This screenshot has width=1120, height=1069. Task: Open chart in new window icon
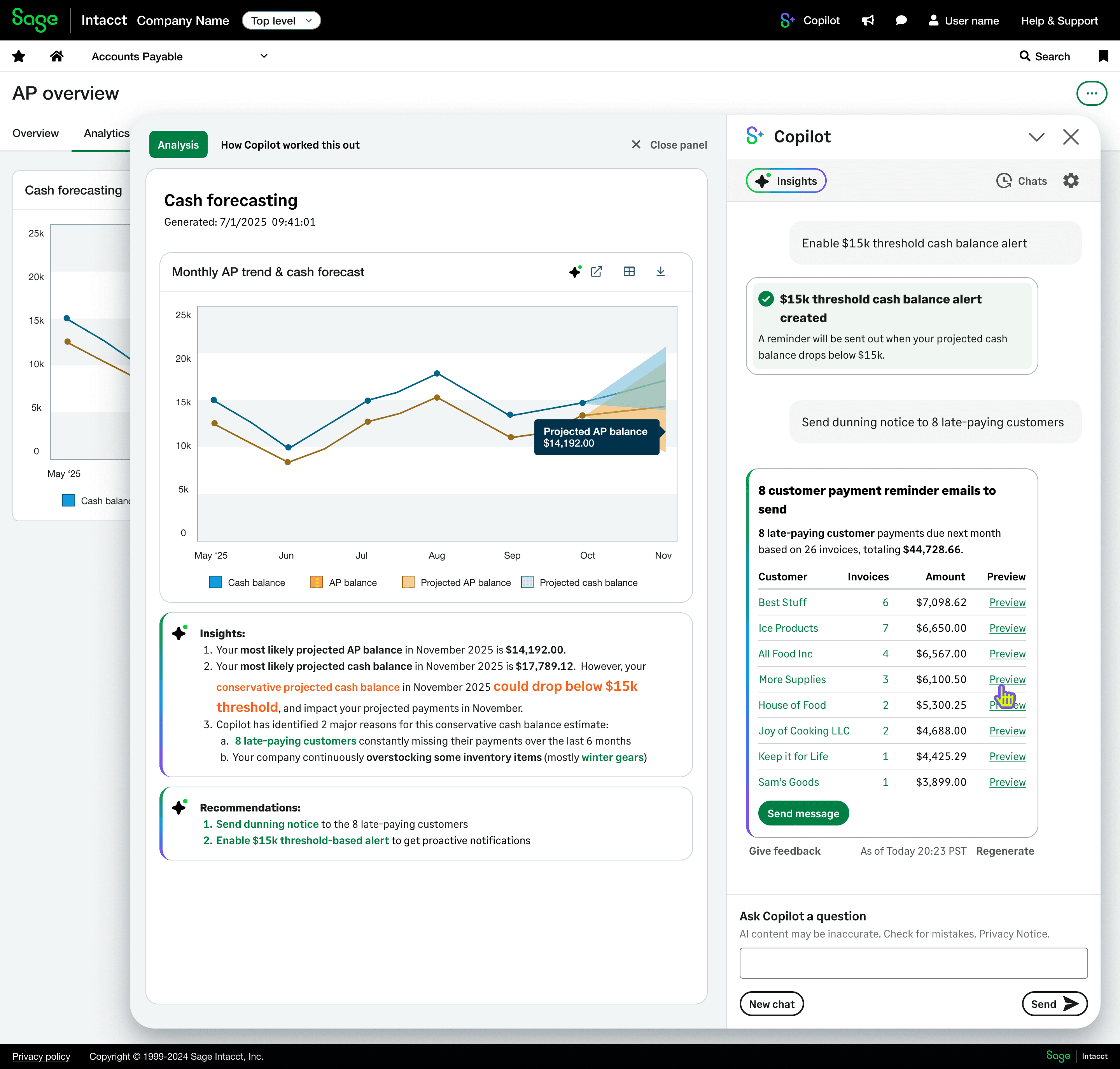pyautogui.click(x=597, y=272)
